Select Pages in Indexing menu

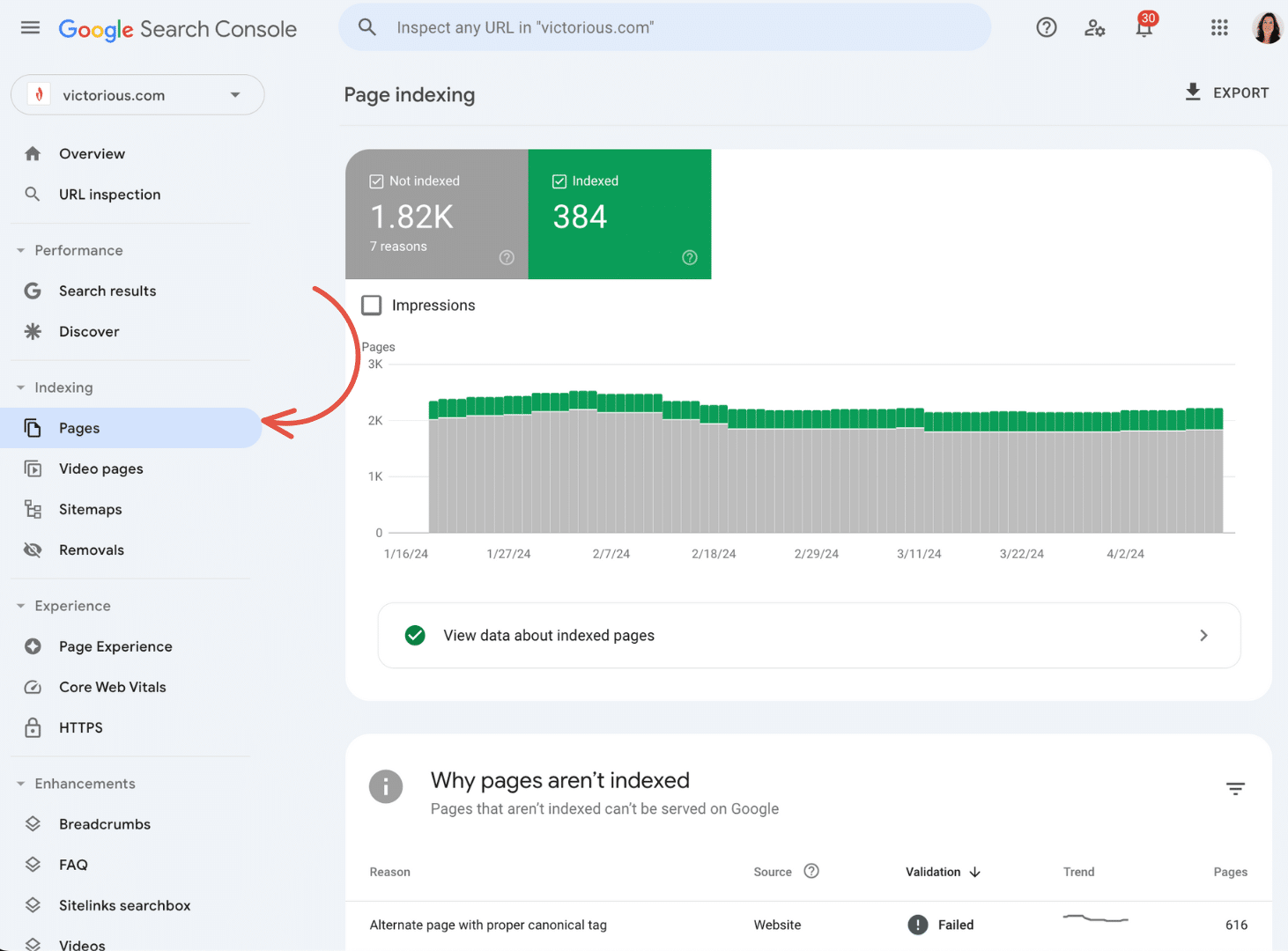(x=130, y=428)
